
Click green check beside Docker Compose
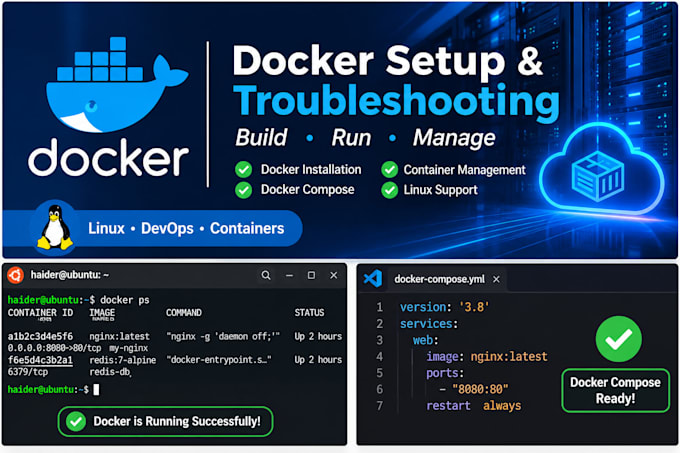tap(244, 190)
